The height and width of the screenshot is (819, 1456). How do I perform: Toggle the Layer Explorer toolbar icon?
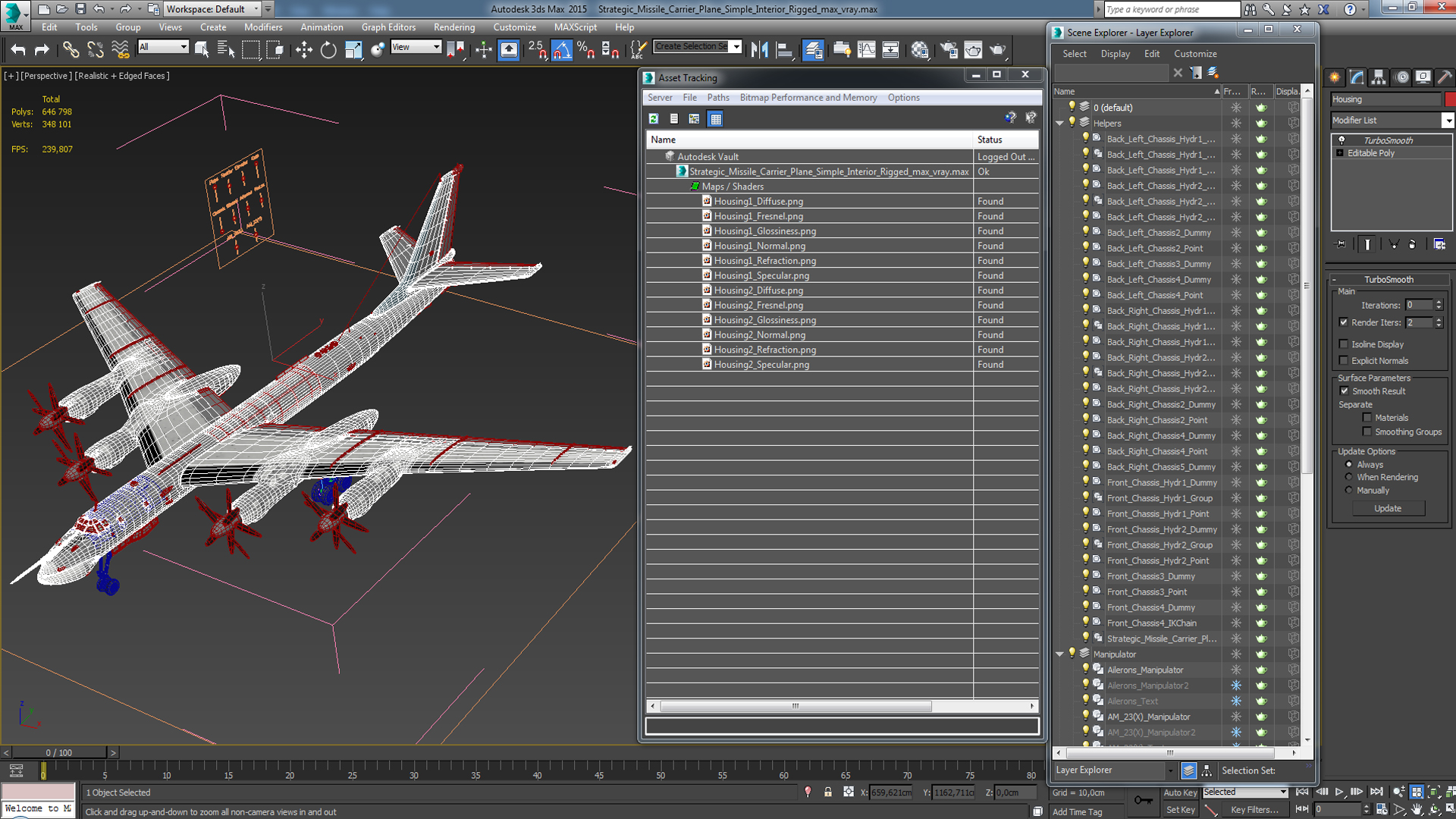(x=813, y=50)
